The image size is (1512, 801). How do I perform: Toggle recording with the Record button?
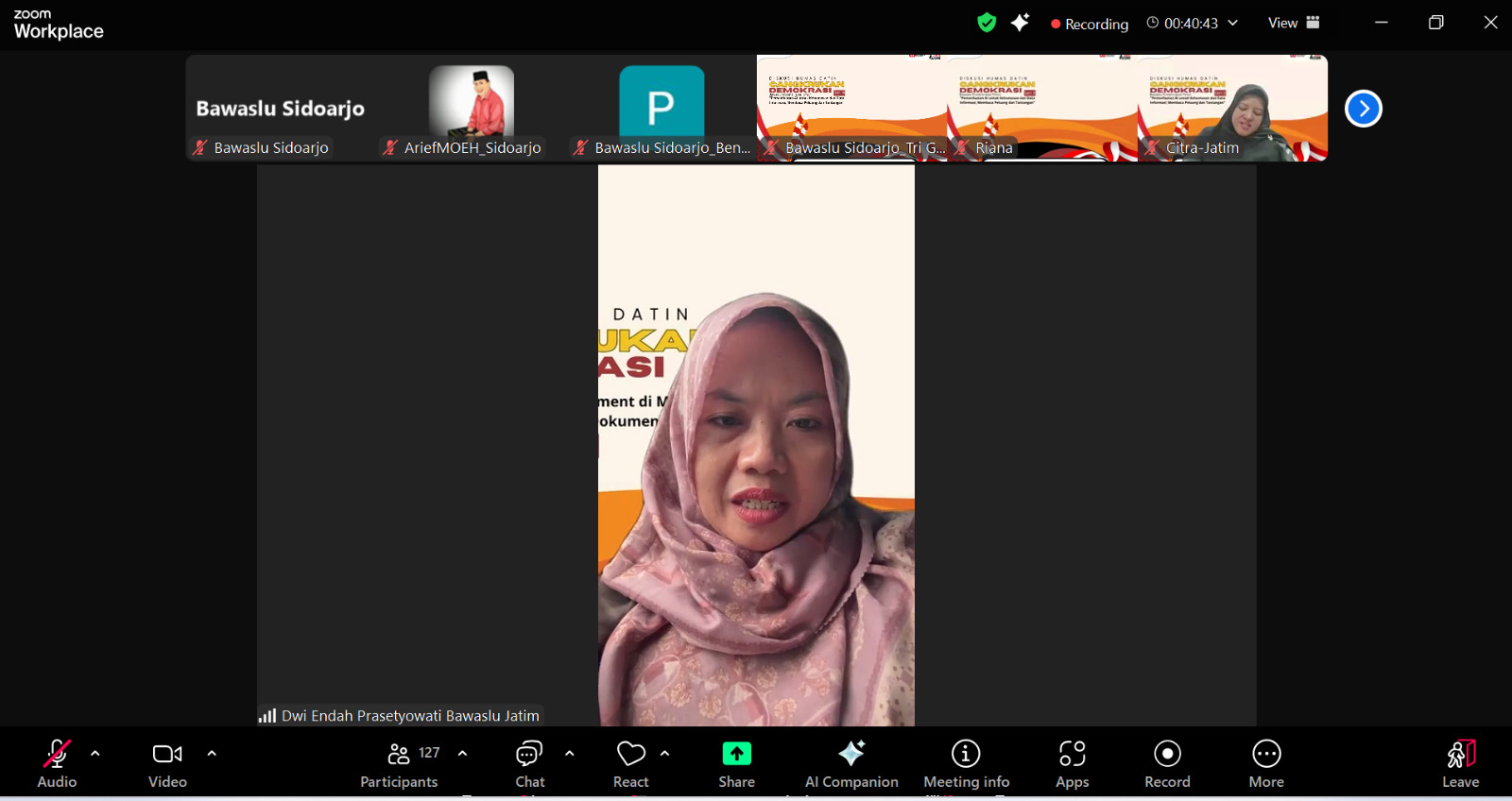pyautogui.click(x=1167, y=764)
